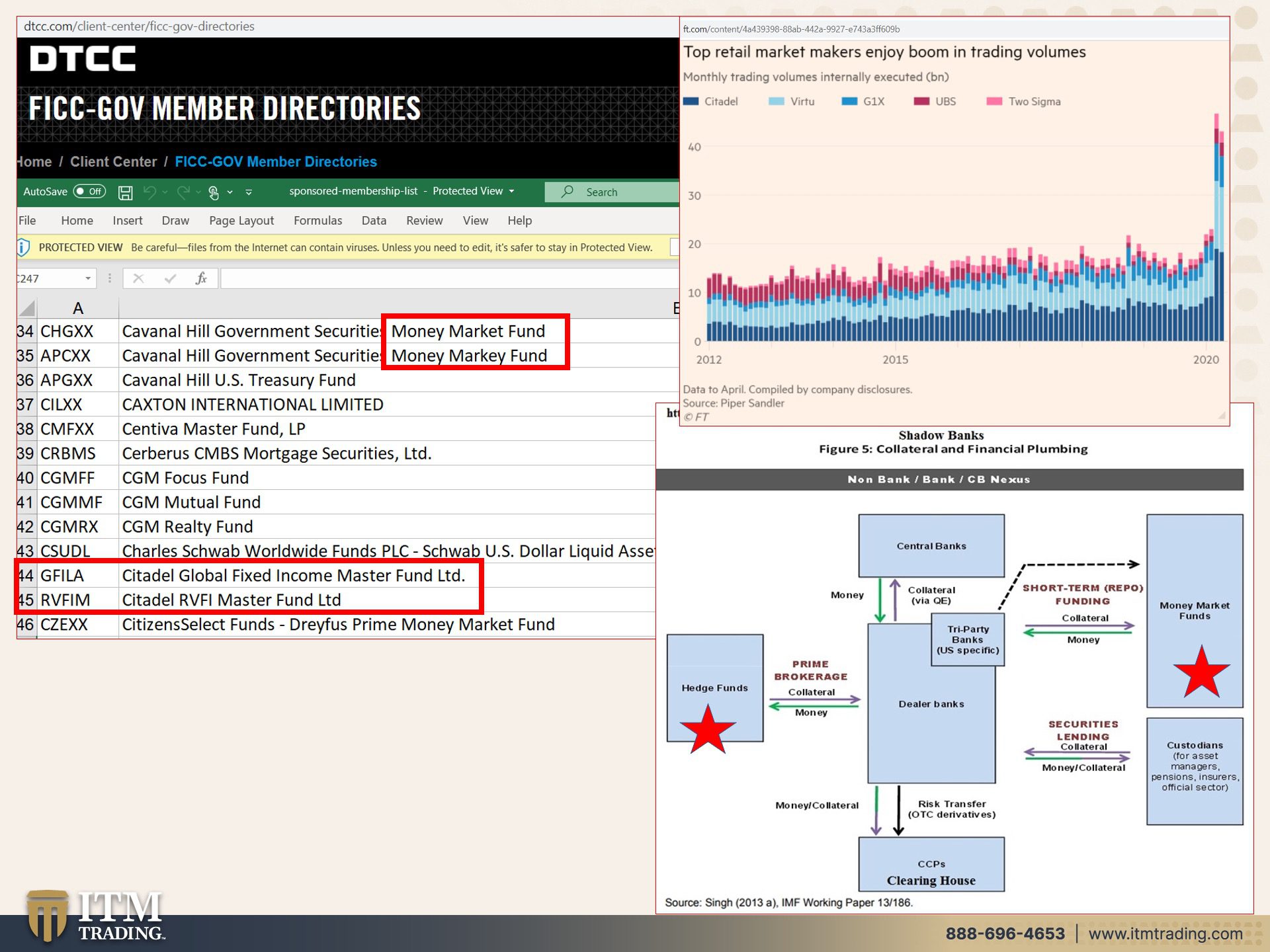Click the CCPs Clearing House box
Screen dimensions: 1270x952
coord(931,865)
